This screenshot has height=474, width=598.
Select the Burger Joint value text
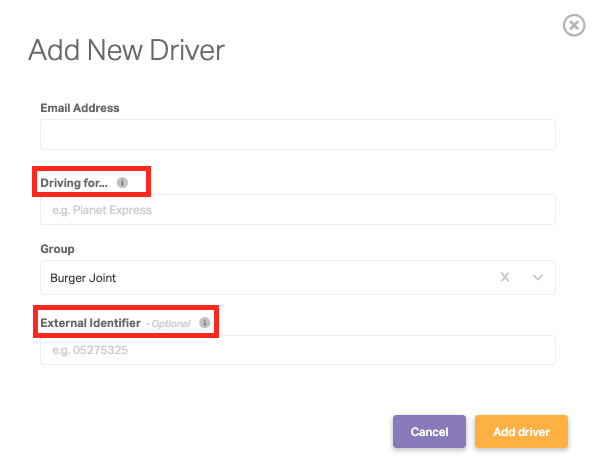click(x=83, y=278)
